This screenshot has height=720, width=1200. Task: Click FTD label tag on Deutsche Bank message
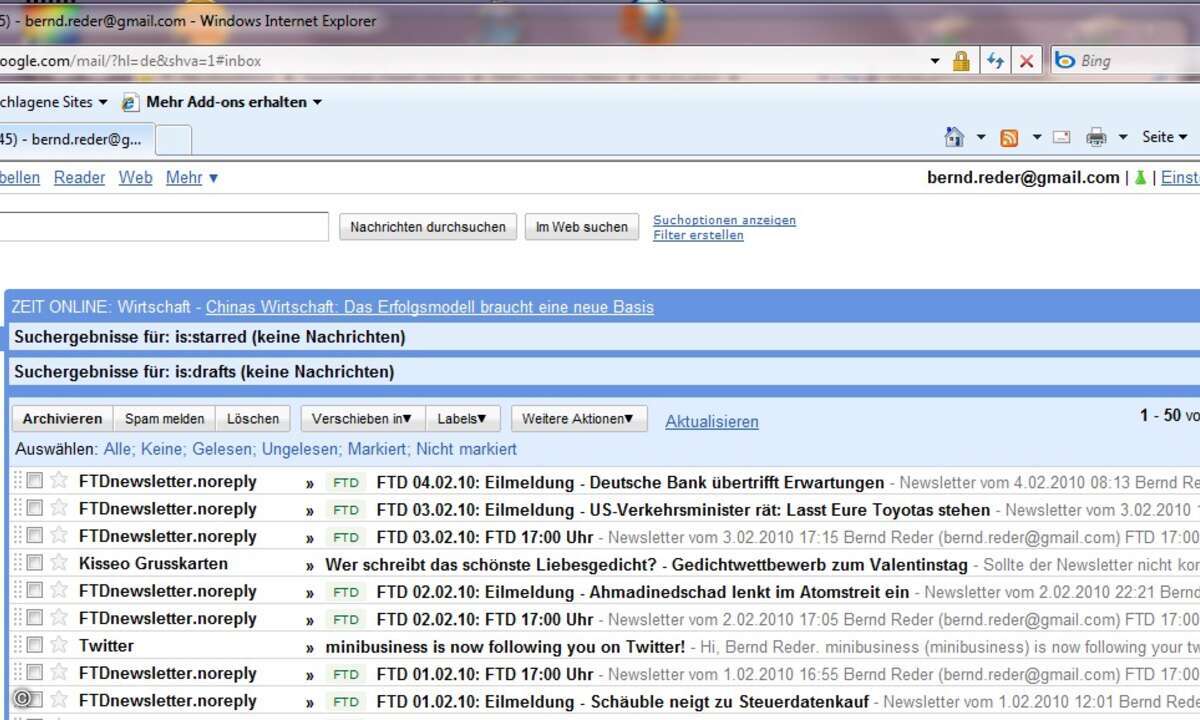tap(346, 483)
